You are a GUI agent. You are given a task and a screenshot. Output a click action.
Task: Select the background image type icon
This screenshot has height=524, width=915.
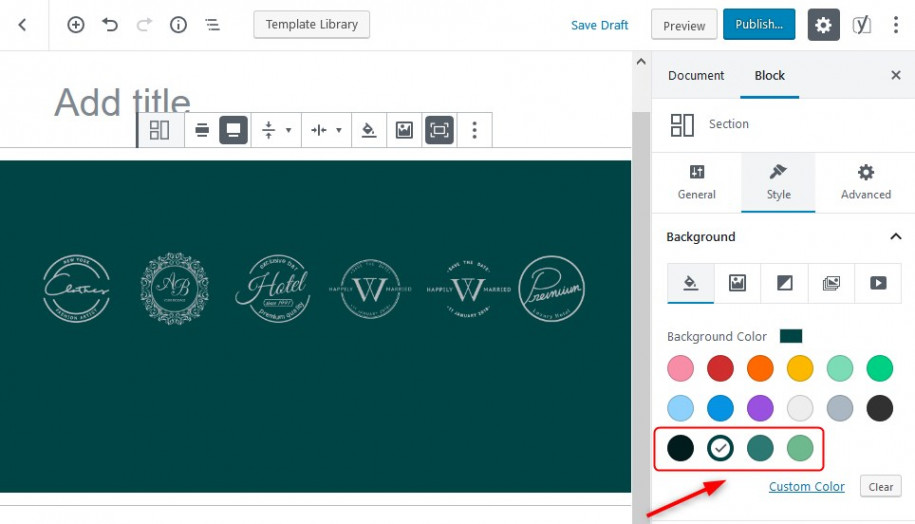pos(737,283)
